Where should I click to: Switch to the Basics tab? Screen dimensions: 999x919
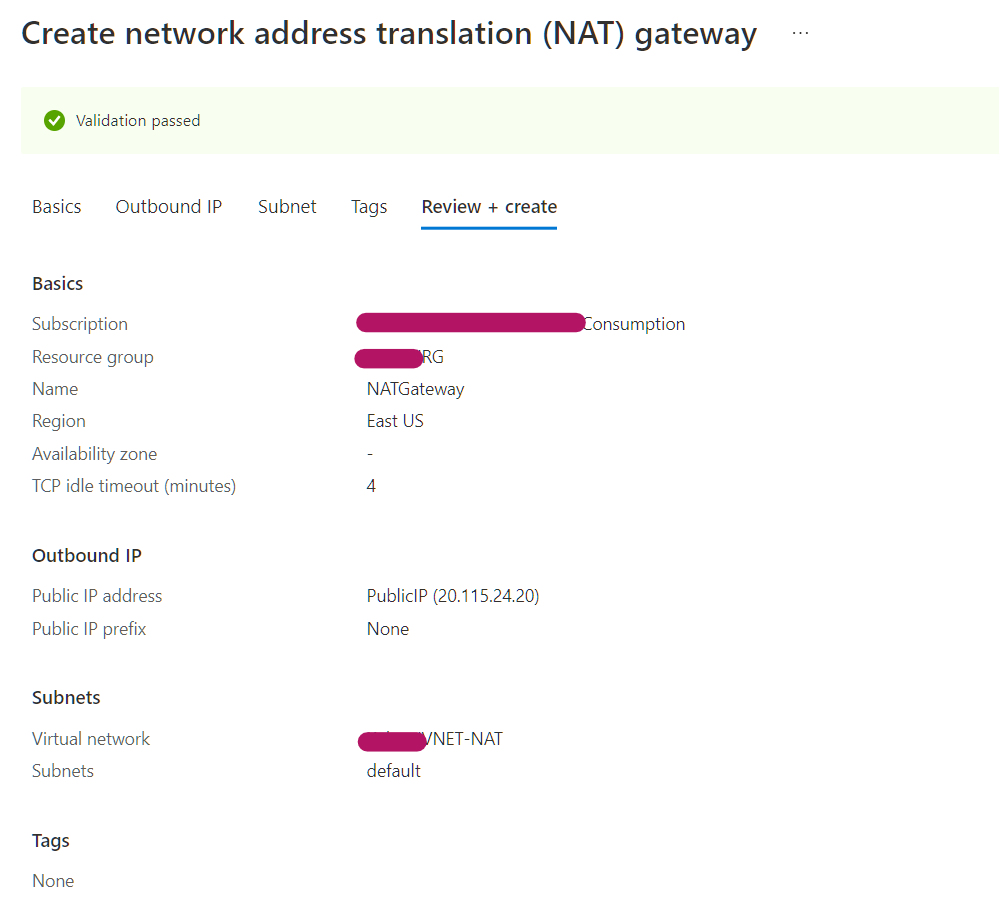[57, 206]
